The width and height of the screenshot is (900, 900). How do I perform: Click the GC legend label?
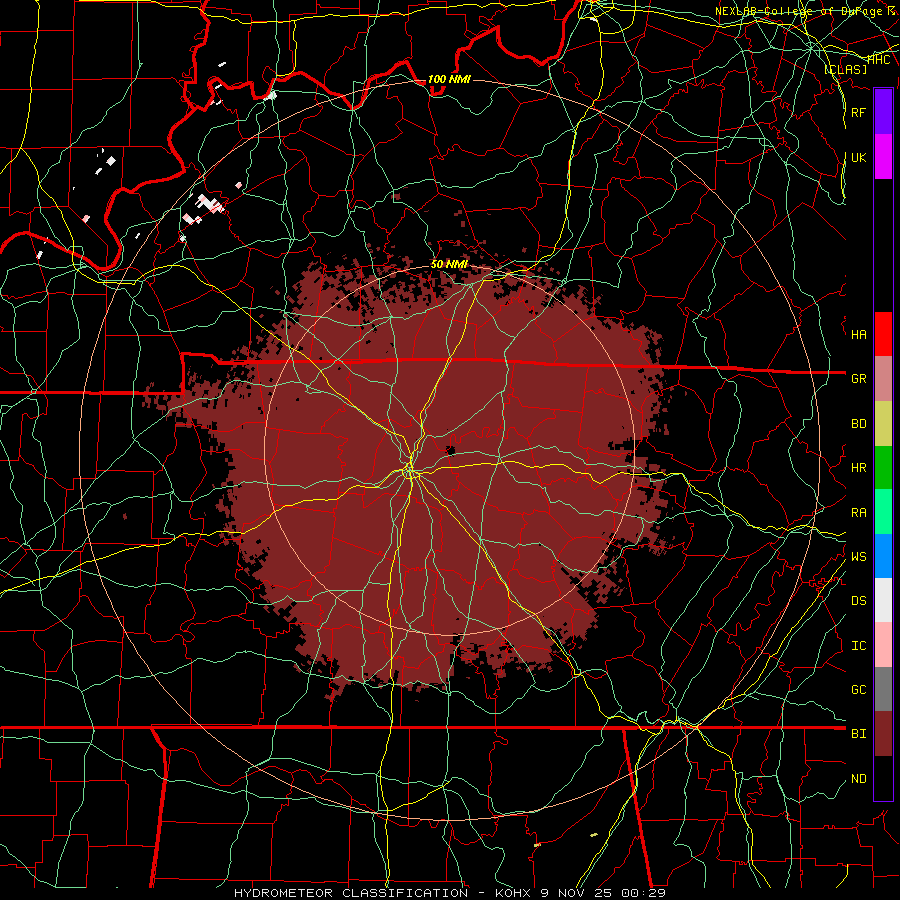pyautogui.click(x=858, y=690)
